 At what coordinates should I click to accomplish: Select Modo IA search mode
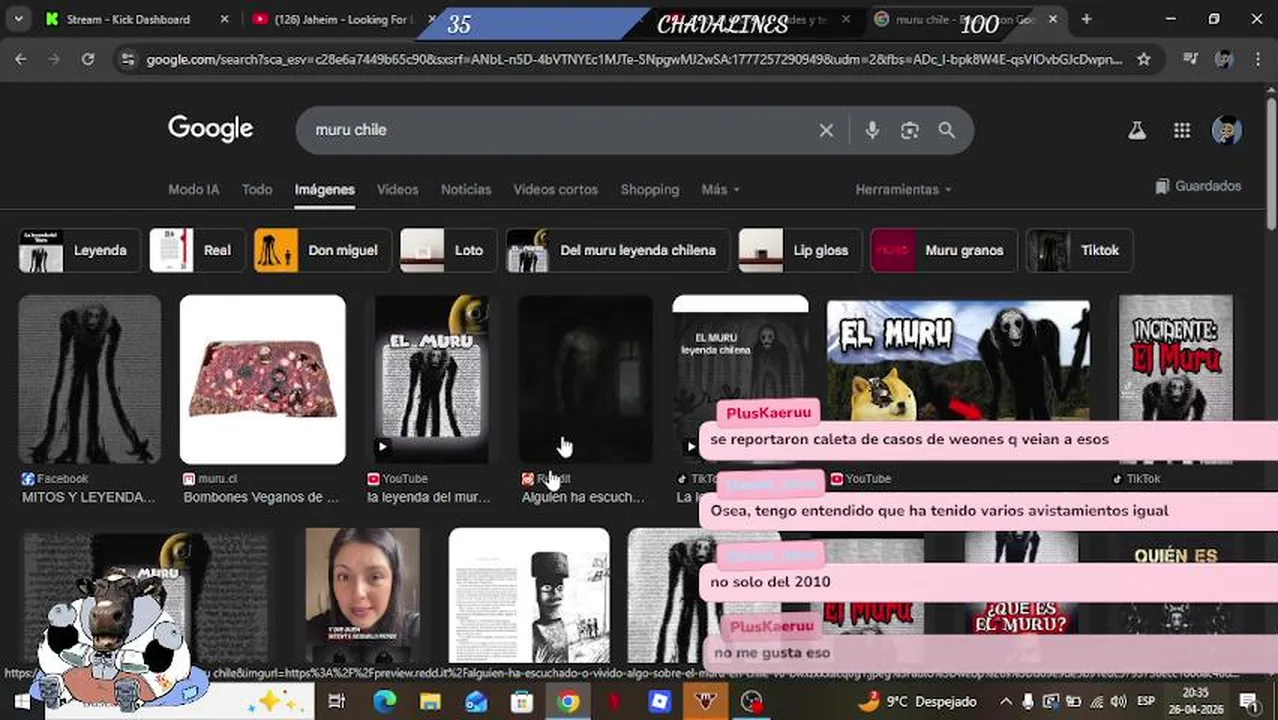click(193, 189)
